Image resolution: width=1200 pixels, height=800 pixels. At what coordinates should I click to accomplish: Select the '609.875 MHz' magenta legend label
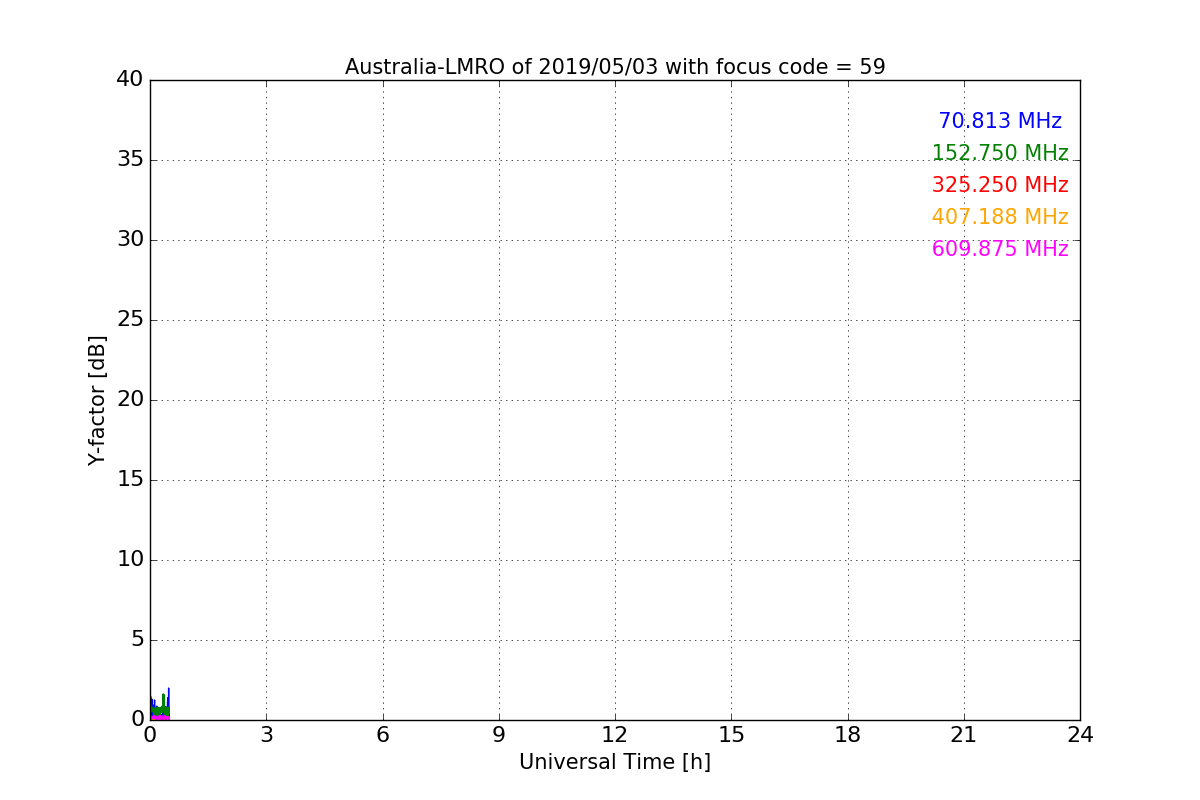click(1000, 249)
